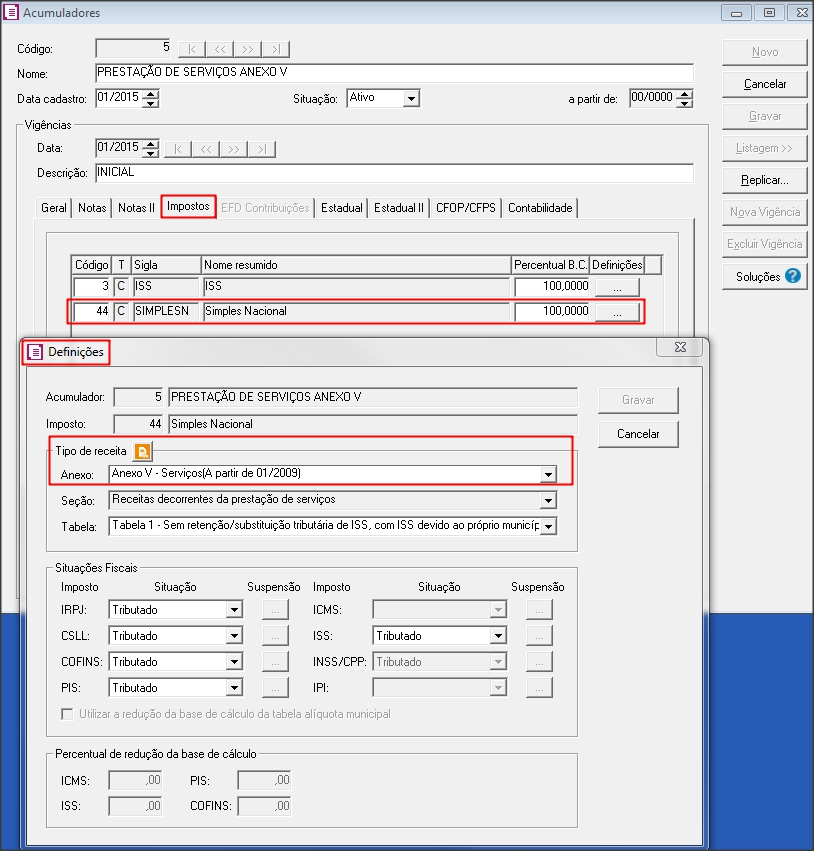Toggle the municipal rate base reduction checkbox
Image resolution: width=814 pixels, height=851 pixels.
67,714
